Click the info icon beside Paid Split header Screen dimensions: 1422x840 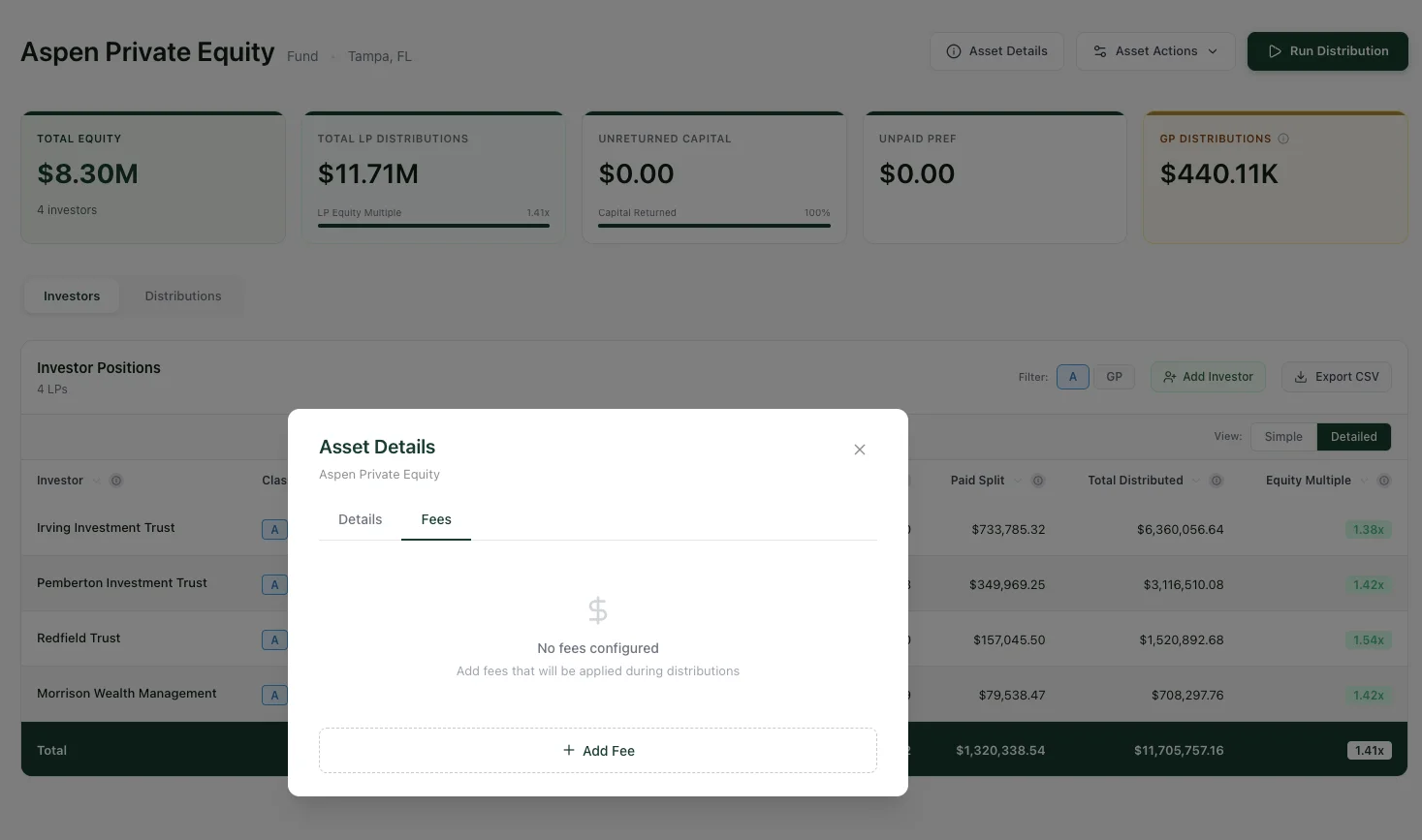(1037, 480)
